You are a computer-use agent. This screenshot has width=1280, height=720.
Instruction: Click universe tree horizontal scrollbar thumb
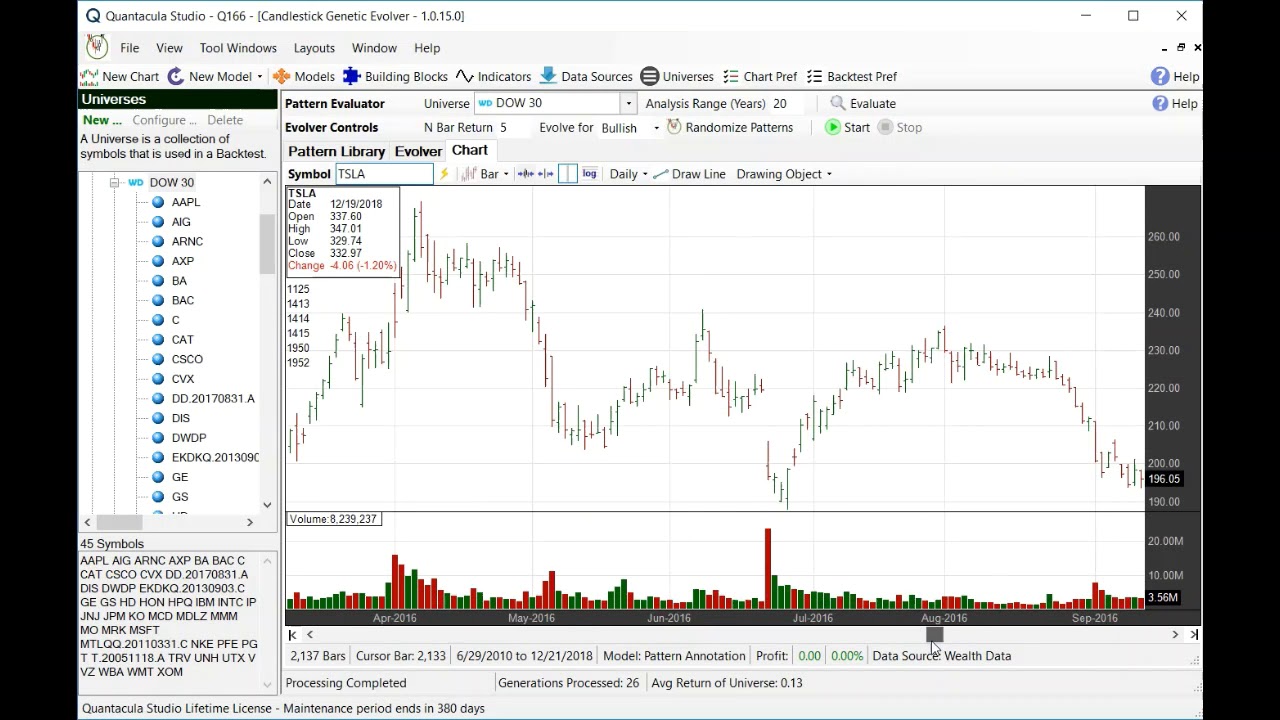coord(119,522)
